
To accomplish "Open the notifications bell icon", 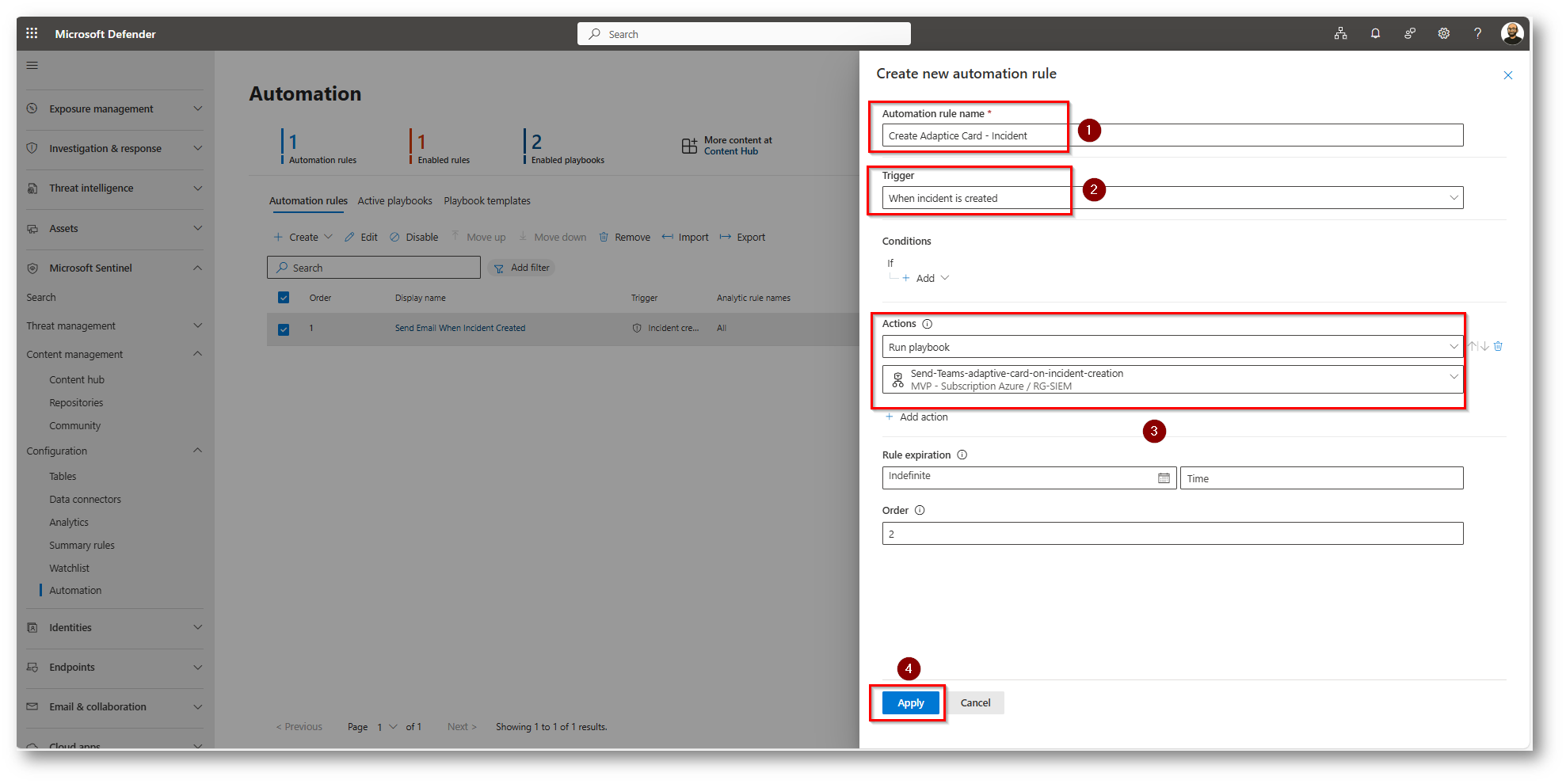I will pyautogui.click(x=1375, y=33).
